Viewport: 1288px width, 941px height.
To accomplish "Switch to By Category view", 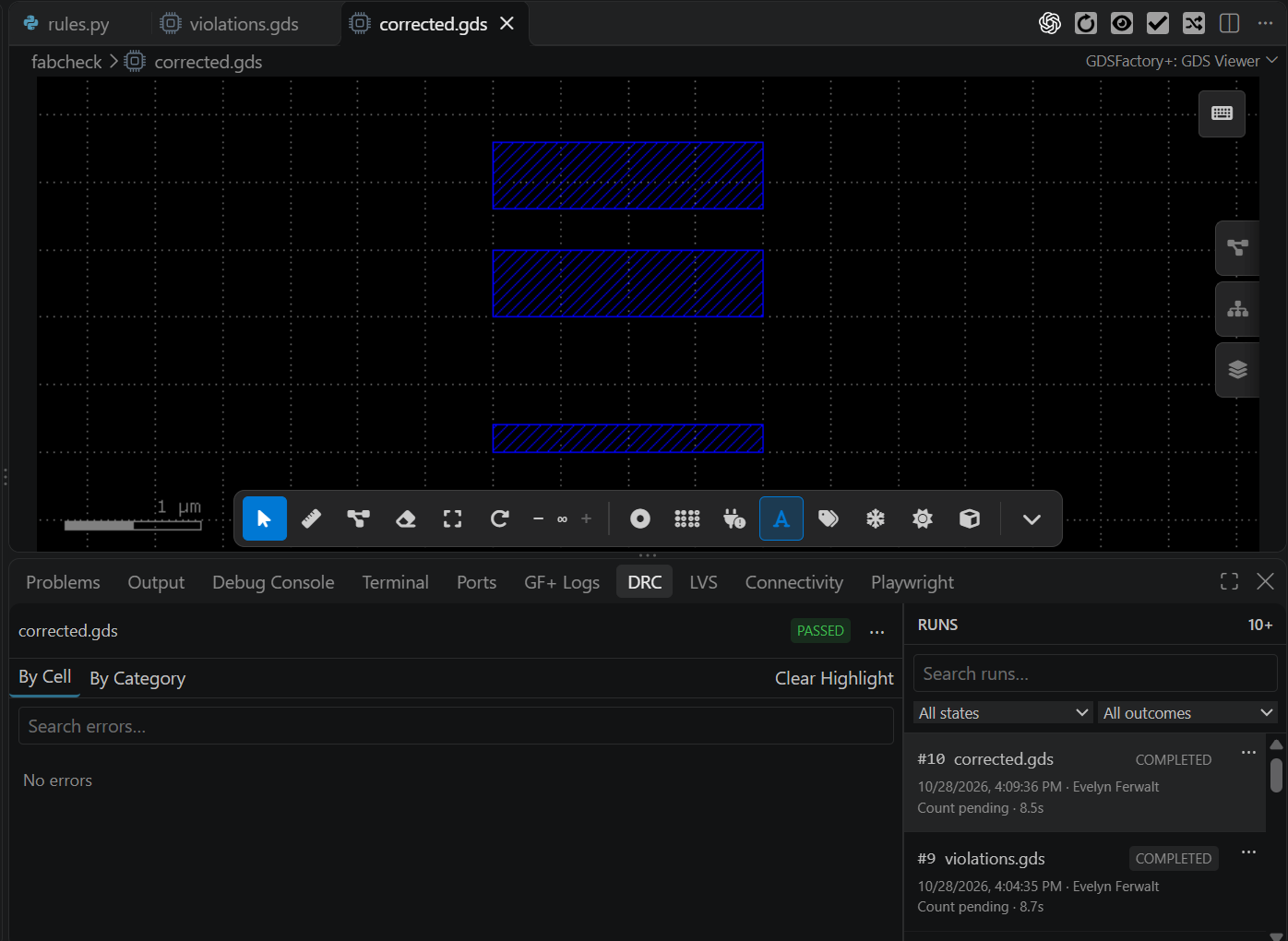I will (x=137, y=678).
